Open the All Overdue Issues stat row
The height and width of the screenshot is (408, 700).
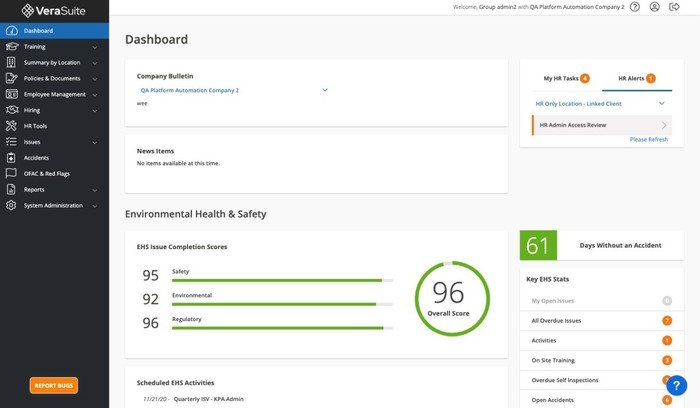pyautogui.click(x=602, y=321)
